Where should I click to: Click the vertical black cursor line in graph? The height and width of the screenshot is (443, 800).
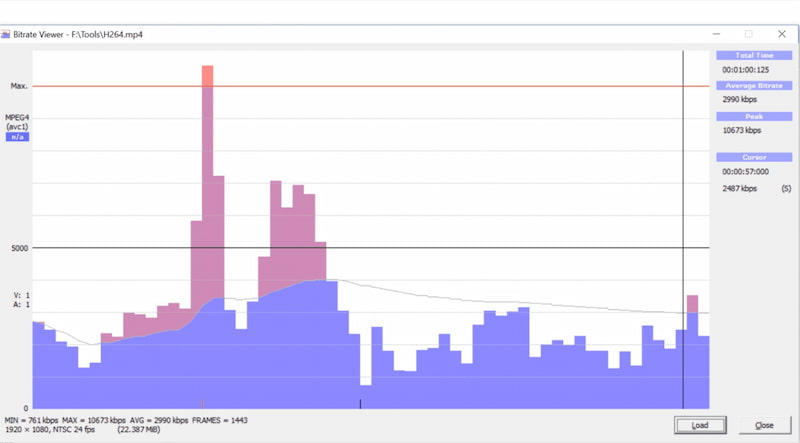[683, 200]
